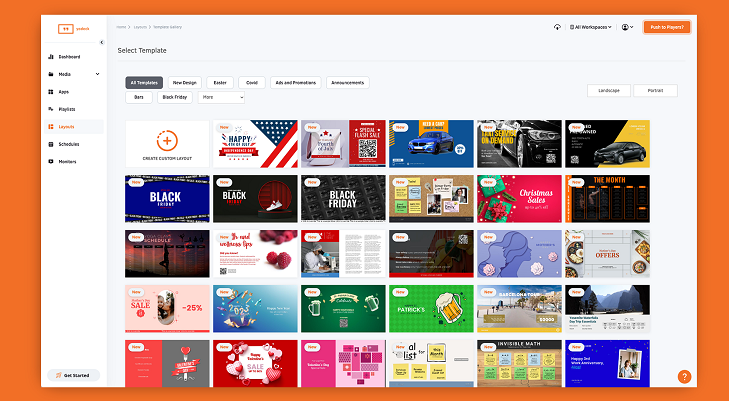Open the blue Black Friday template
Screen dimensions: 729x401
167,199
